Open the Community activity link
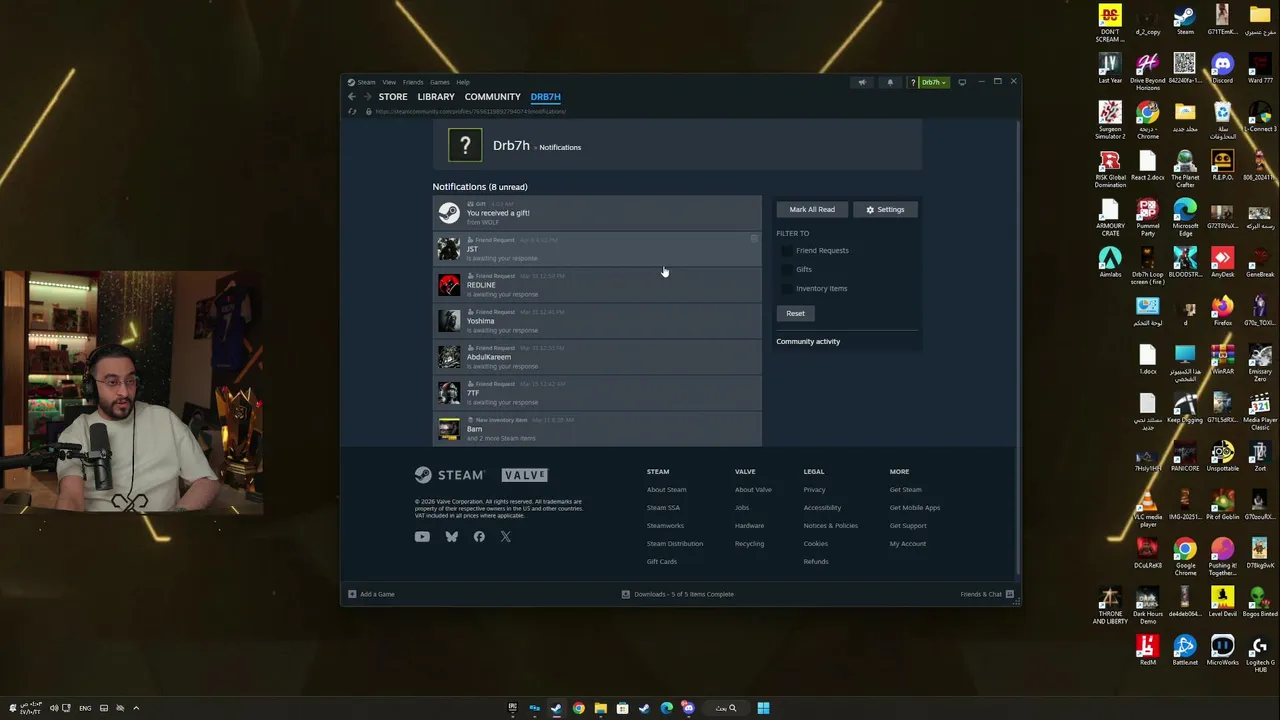Screen dimensions: 1280x720 [808, 342]
